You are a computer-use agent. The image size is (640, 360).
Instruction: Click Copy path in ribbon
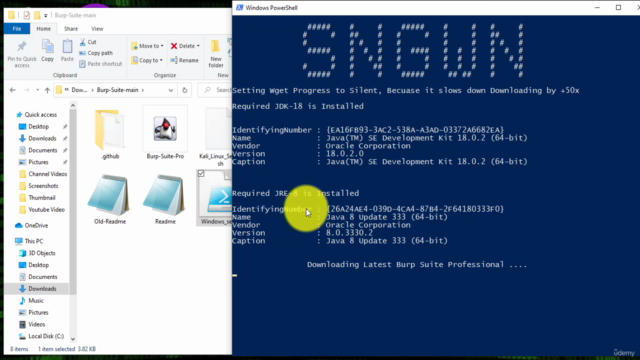(96, 53)
